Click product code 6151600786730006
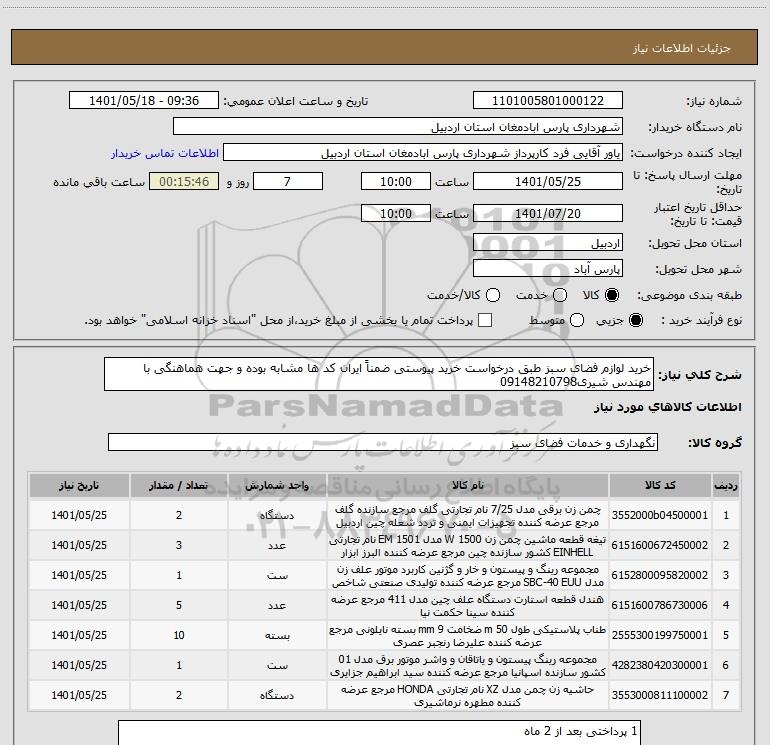This screenshot has width=770, height=745. pyautogui.click(x=660, y=605)
